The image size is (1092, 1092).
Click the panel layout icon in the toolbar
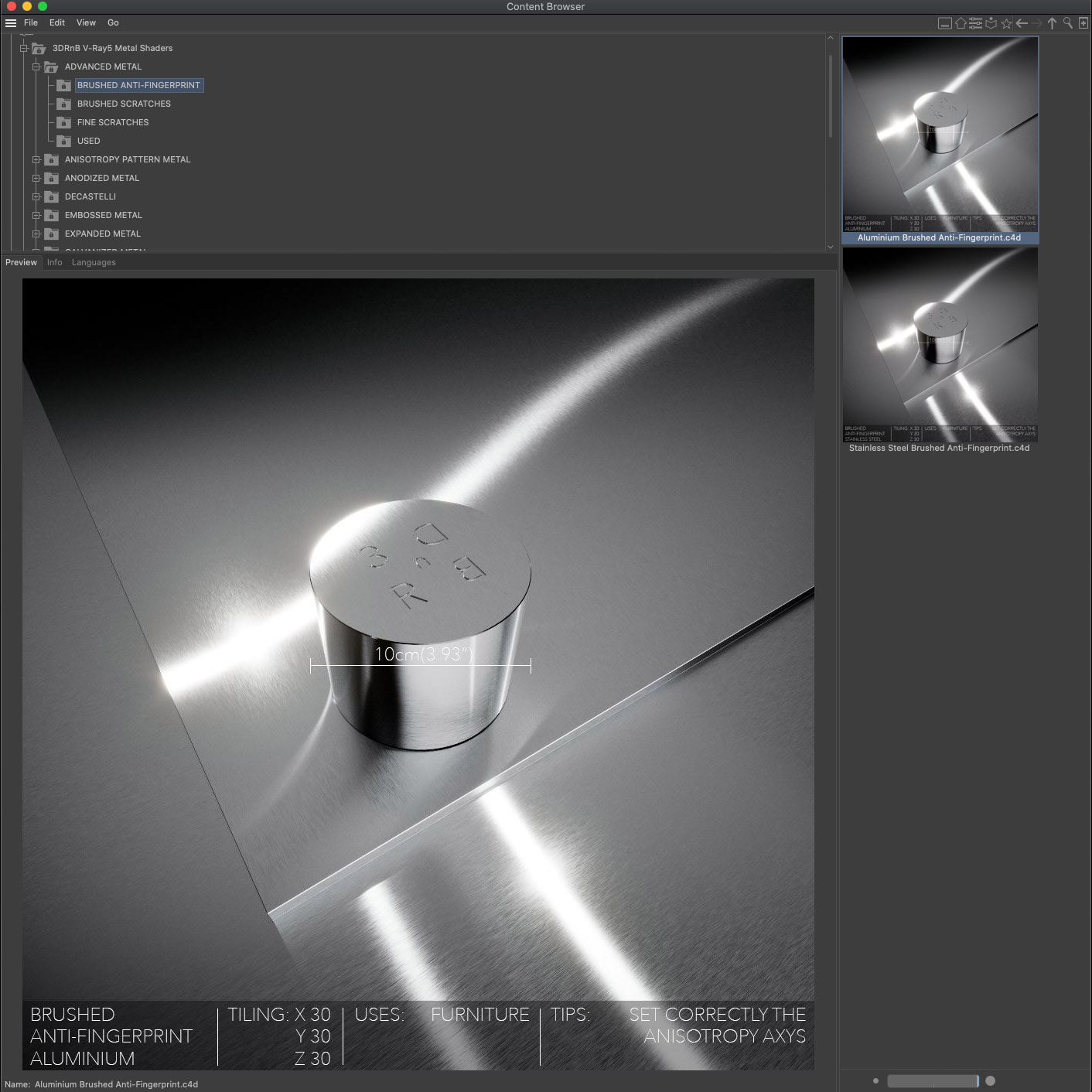coord(945,23)
